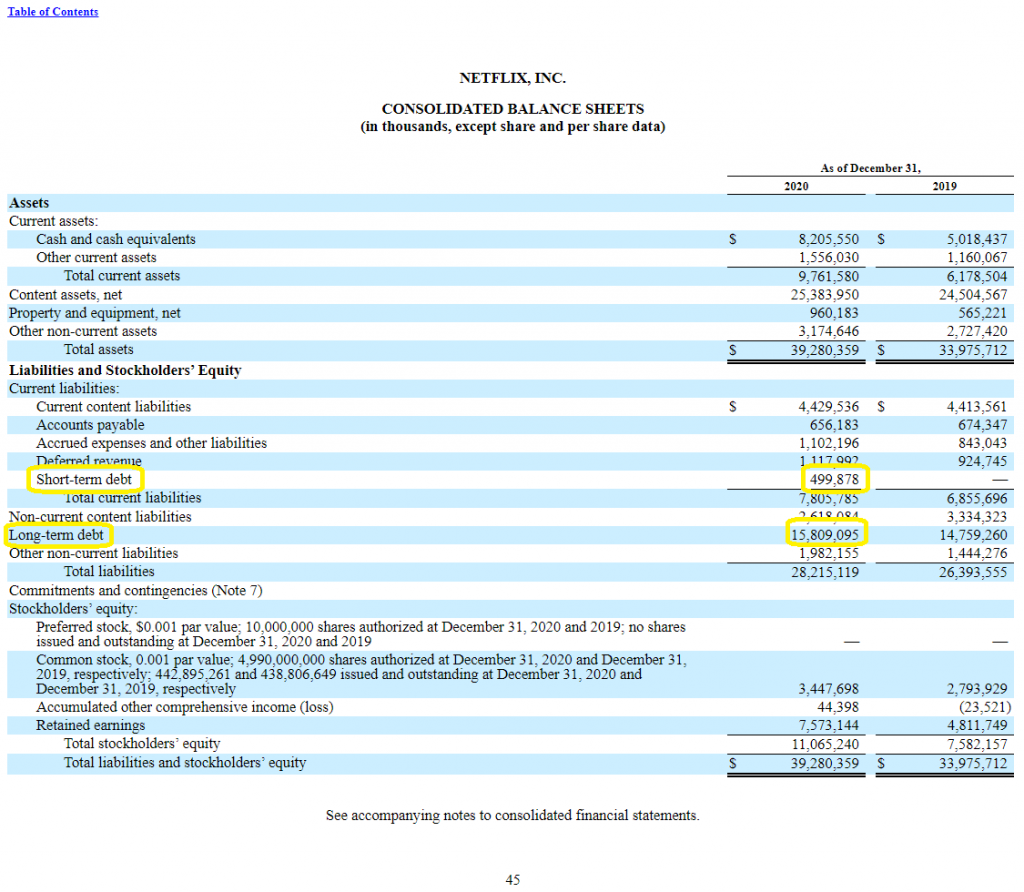The height and width of the screenshot is (892, 1024).
Task: Click deferred revenue 2019 value 924,745
Action: 982,462
